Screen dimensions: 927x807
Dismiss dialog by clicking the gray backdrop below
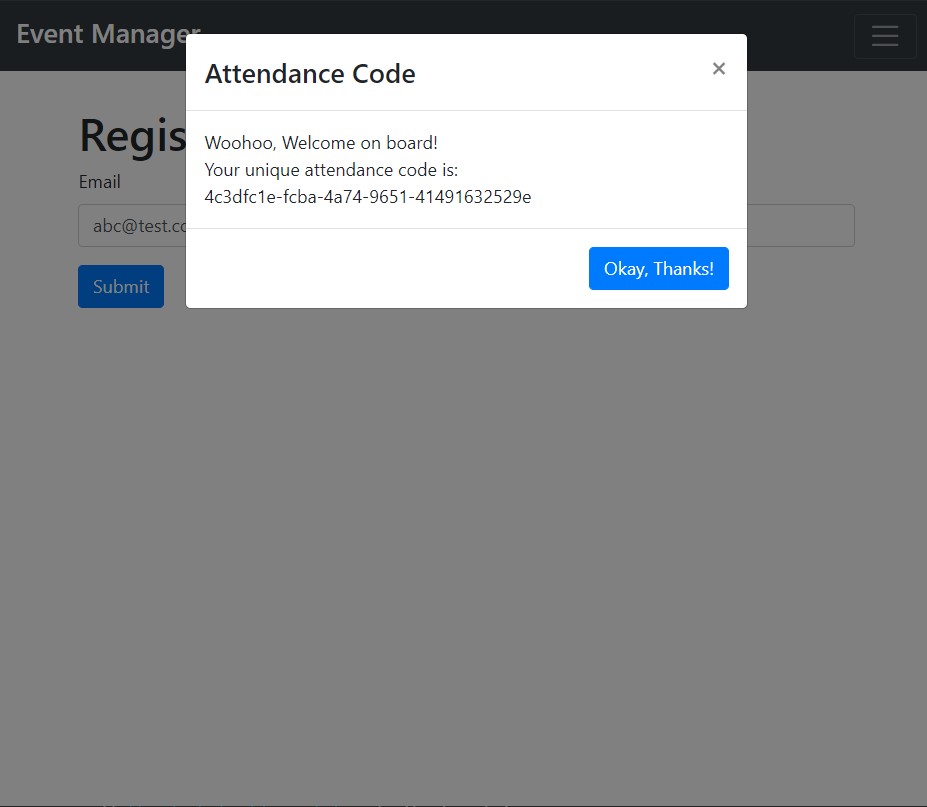pos(464,532)
